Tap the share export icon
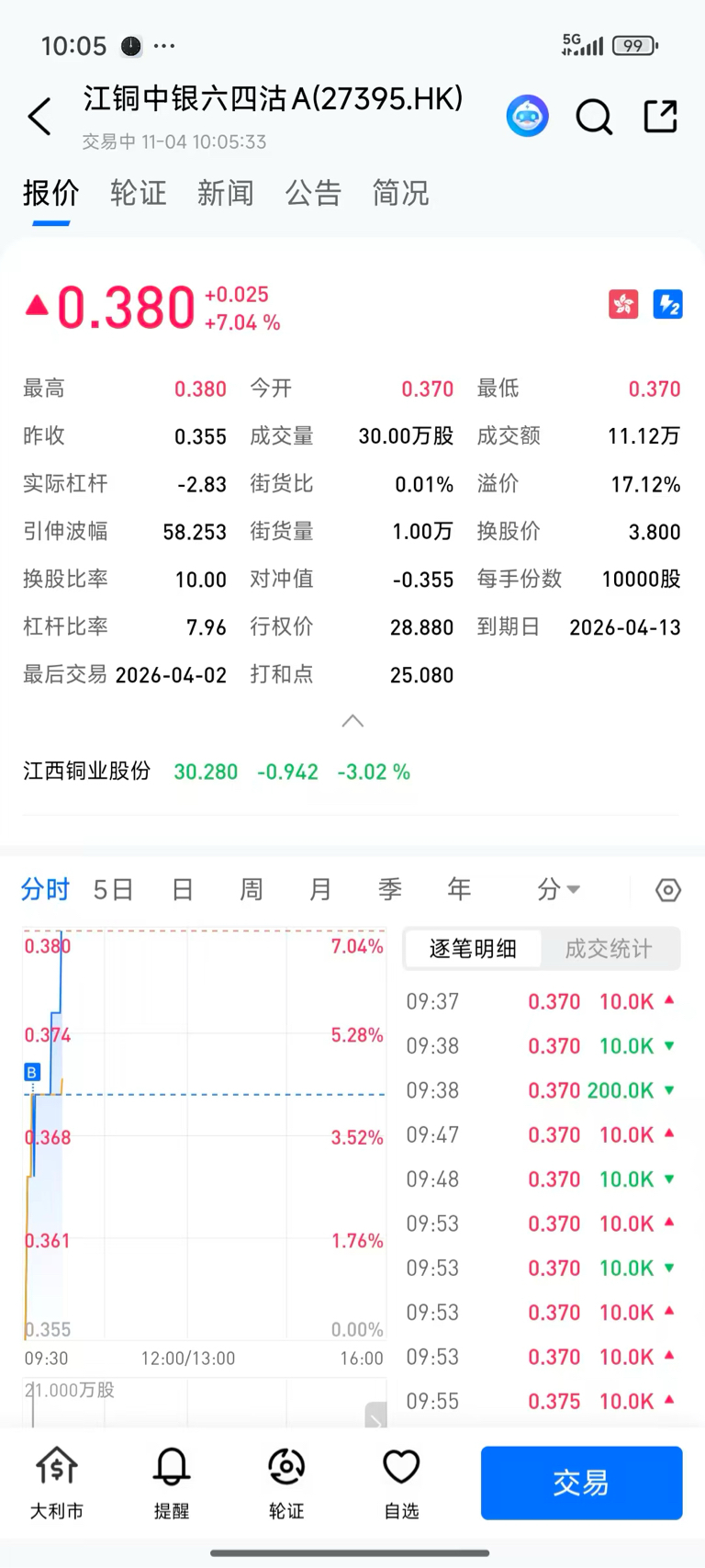Image resolution: width=705 pixels, height=1568 pixels. click(661, 117)
